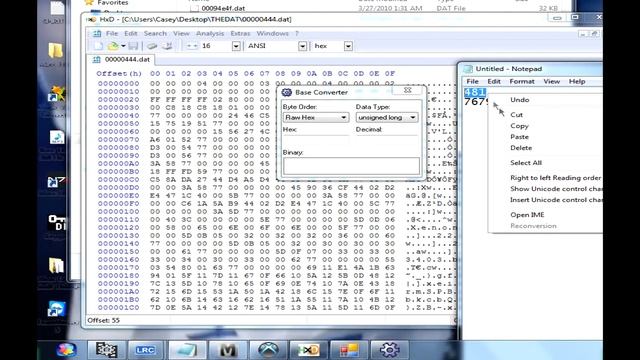
Task: Choose Select All in Notepad context menu
Action: (x=526, y=163)
